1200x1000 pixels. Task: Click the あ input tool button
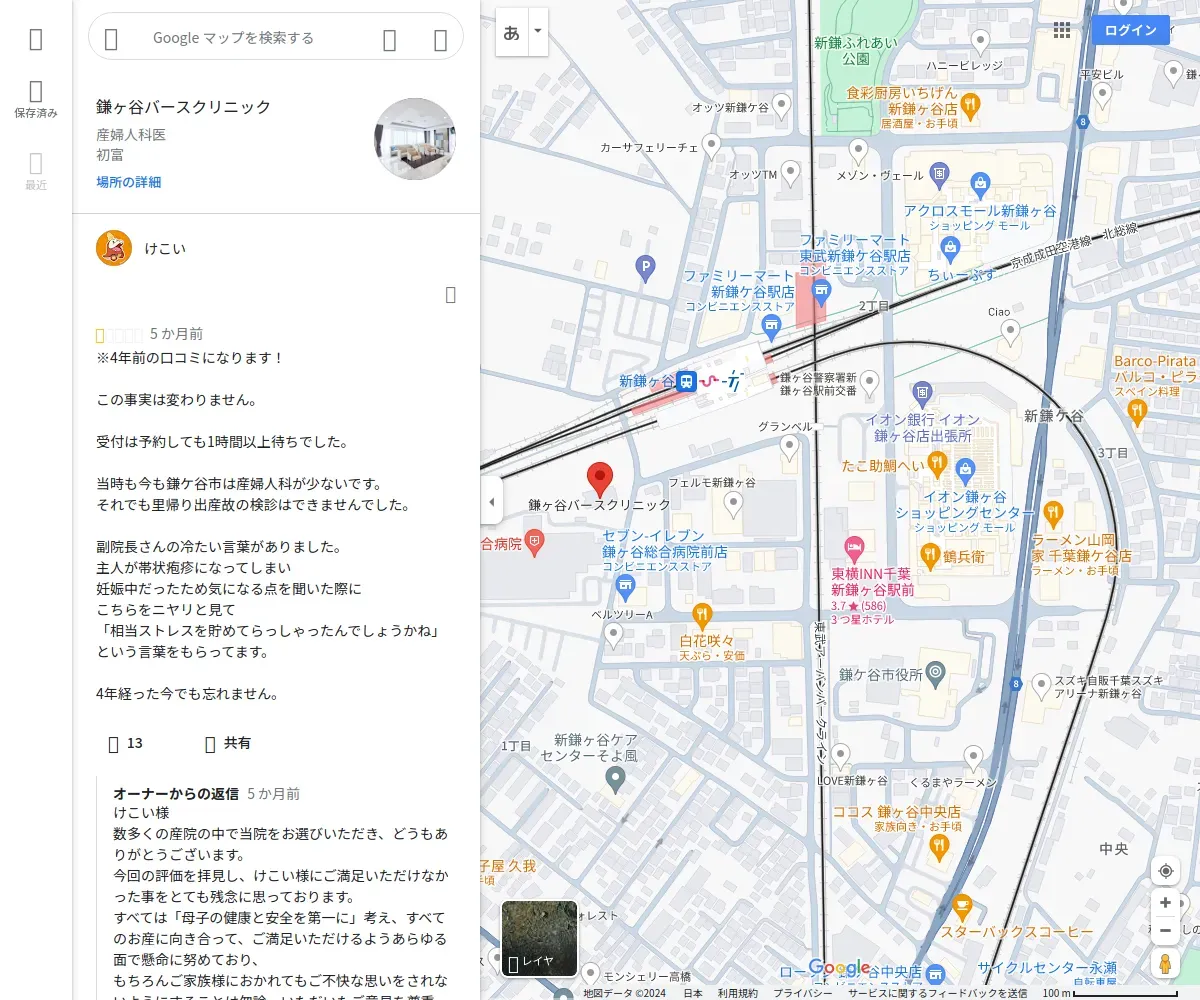pyautogui.click(x=512, y=31)
